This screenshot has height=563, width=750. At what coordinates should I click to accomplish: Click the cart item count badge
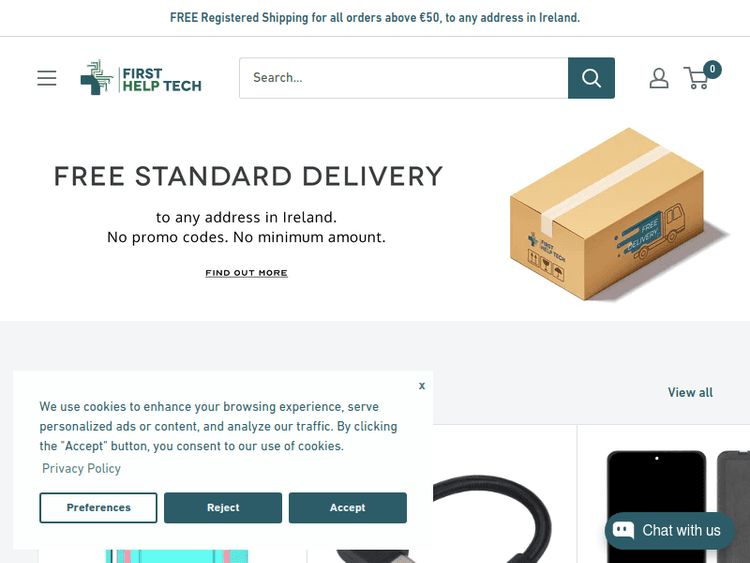pos(712,69)
